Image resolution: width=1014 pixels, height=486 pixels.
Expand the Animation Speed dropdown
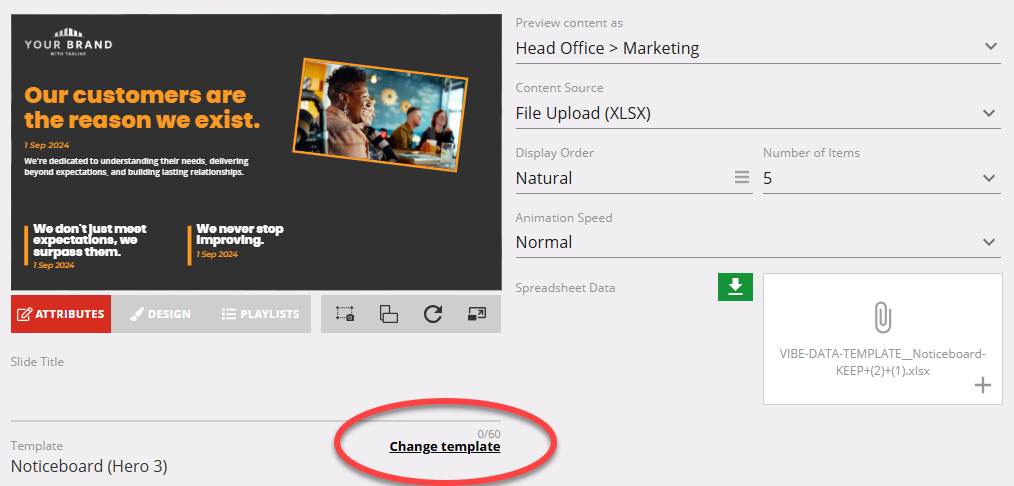click(990, 242)
